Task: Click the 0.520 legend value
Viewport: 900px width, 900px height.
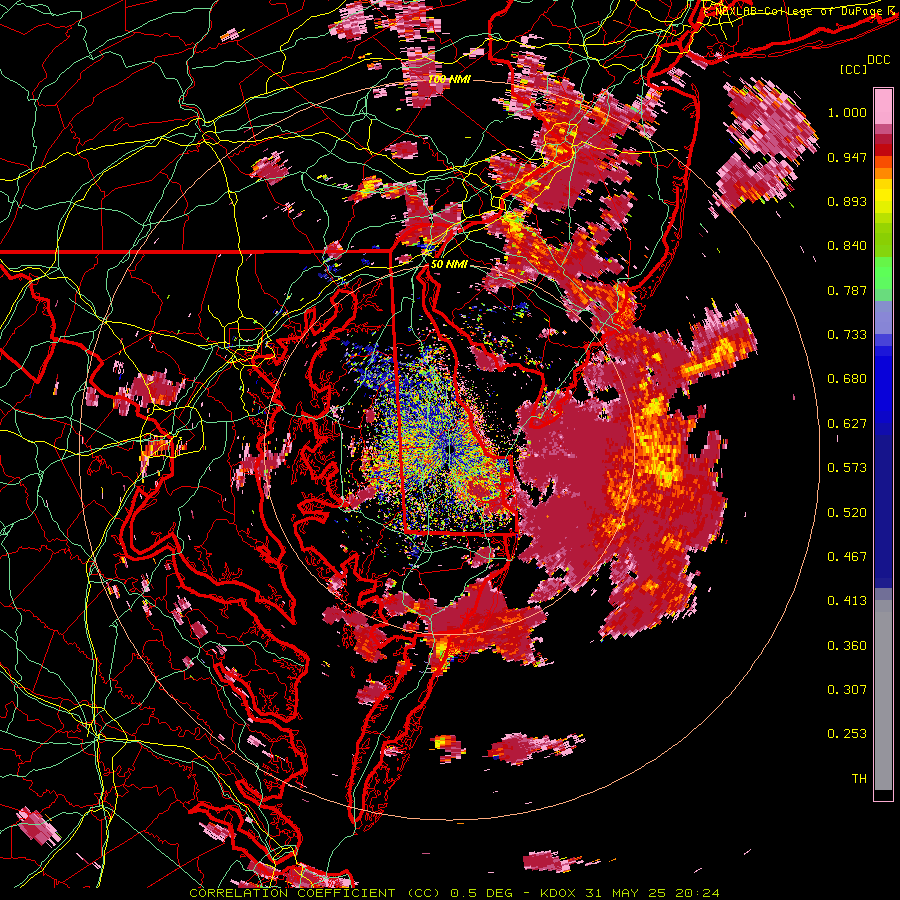Action: click(x=847, y=513)
